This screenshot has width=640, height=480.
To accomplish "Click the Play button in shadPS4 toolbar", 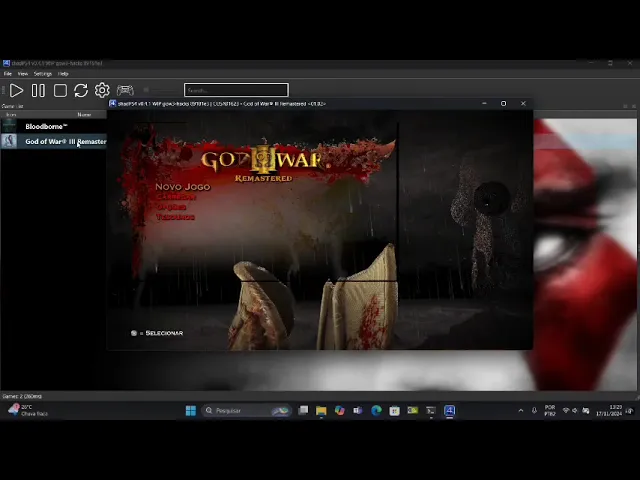I will pyautogui.click(x=16, y=90).
